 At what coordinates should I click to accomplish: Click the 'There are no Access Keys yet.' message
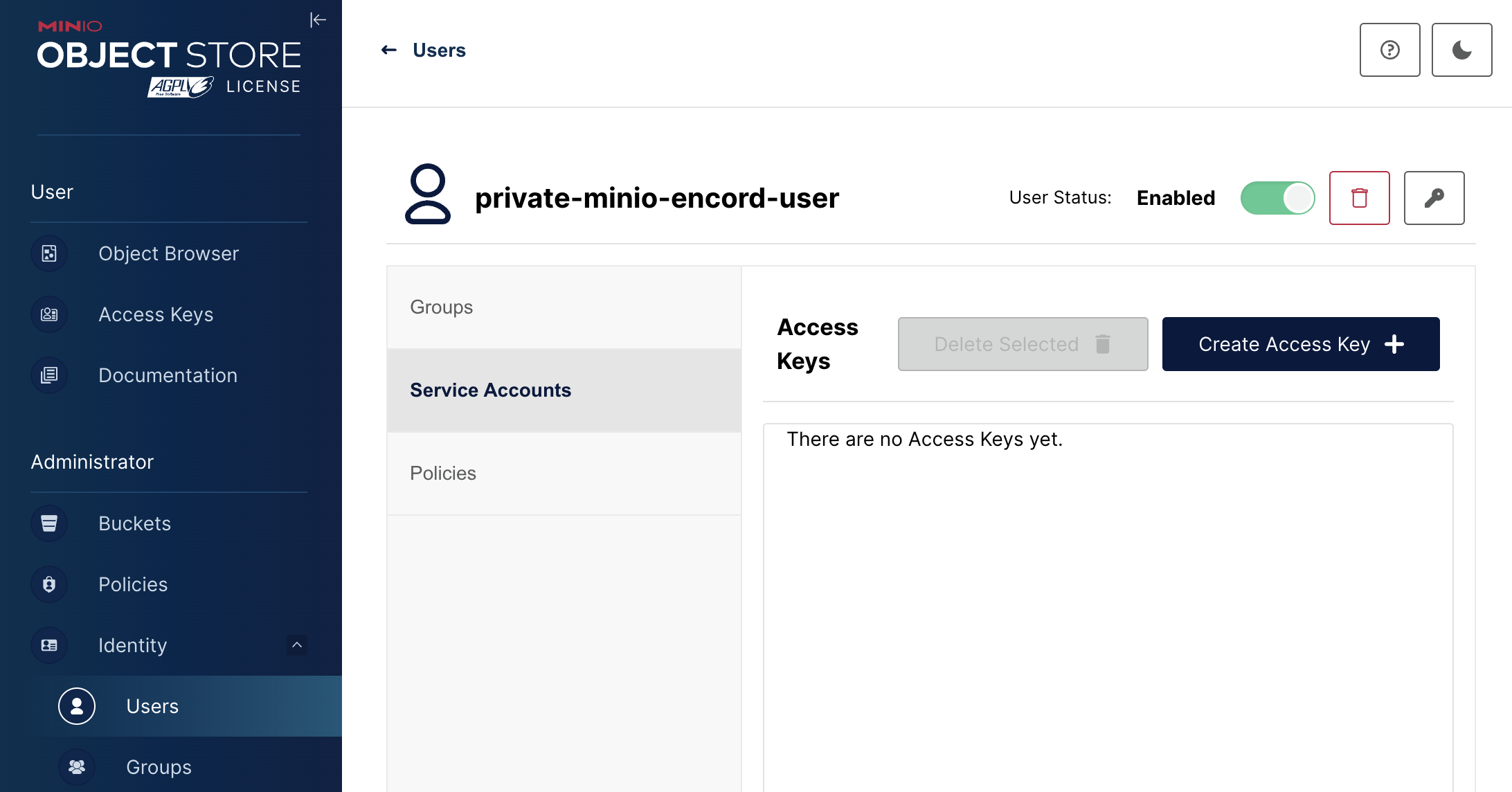[x=925, y=439]
